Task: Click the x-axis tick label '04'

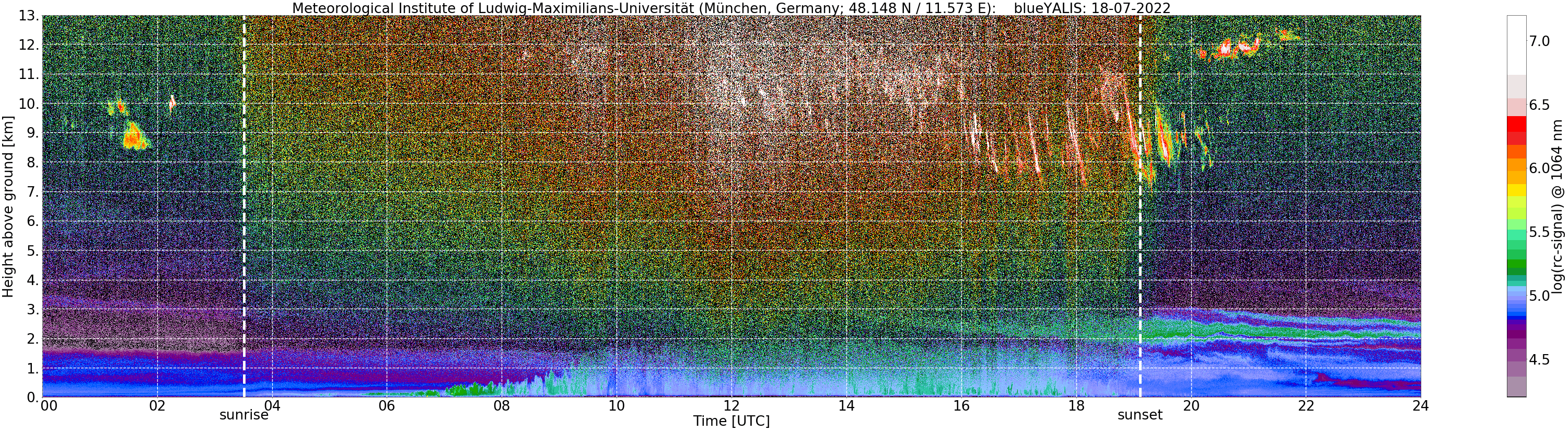Action: [x=272, y=406]
